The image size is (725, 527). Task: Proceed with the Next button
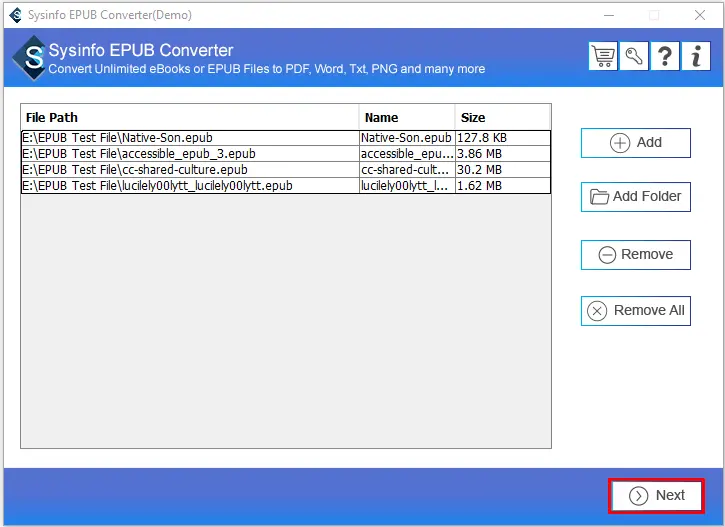656,496
